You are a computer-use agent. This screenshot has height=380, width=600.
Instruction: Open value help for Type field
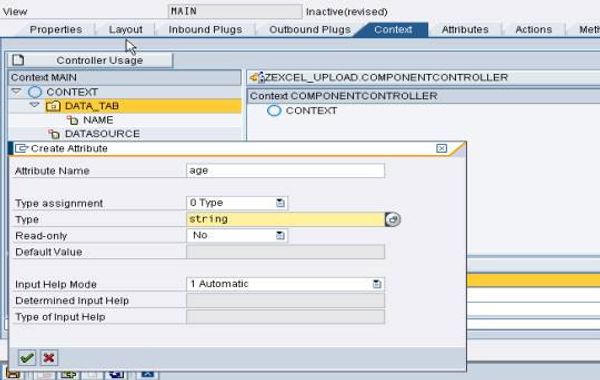(393, 219)
